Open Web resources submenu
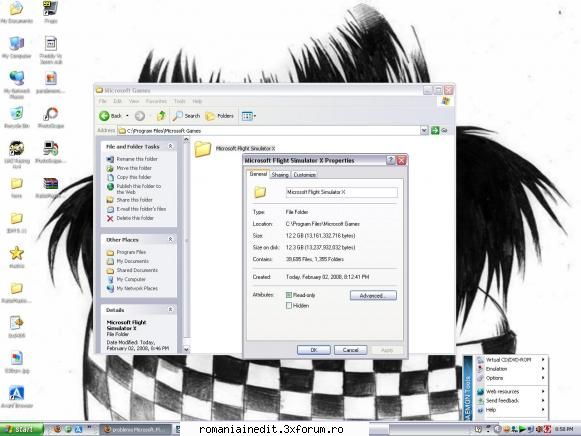Image resolution: width=581 pixels, height=436 pixels. coord(511,392)
